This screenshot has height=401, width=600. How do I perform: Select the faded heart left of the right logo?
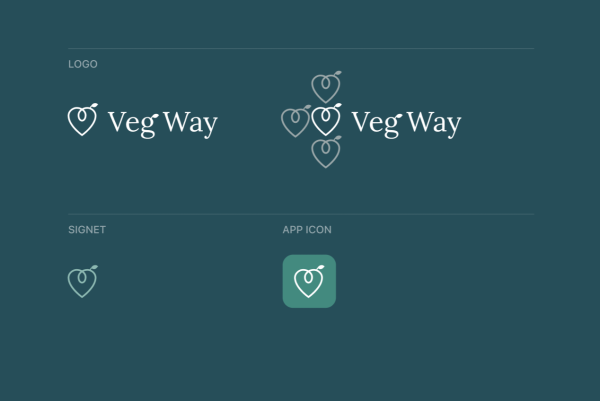[x=295, y=121]
